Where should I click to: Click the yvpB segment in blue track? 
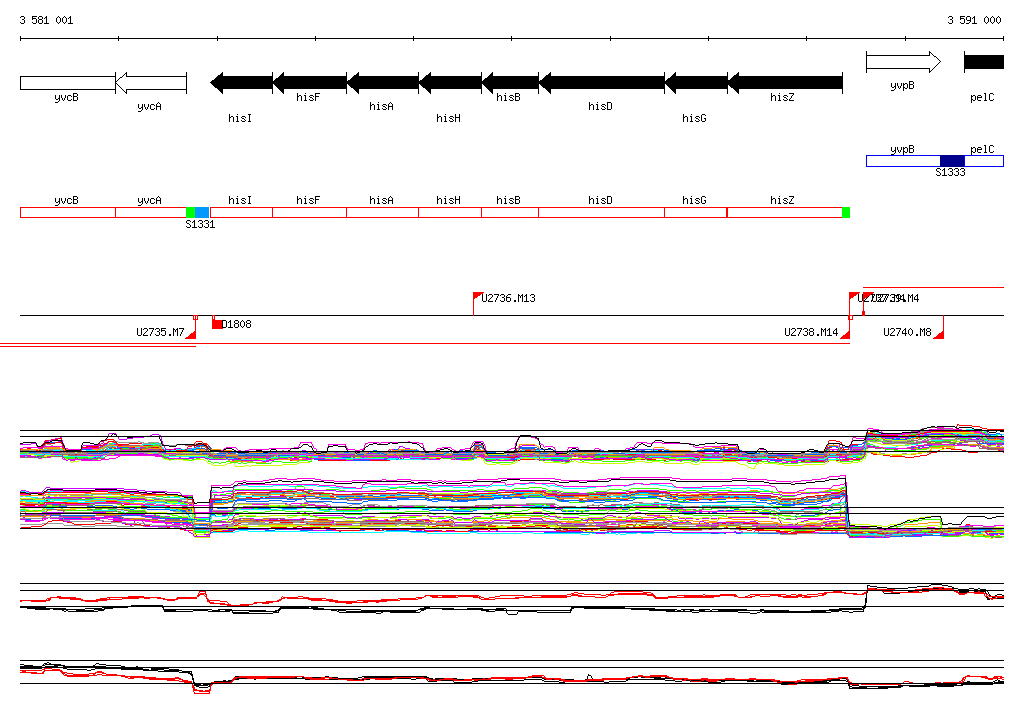point(903,161)
